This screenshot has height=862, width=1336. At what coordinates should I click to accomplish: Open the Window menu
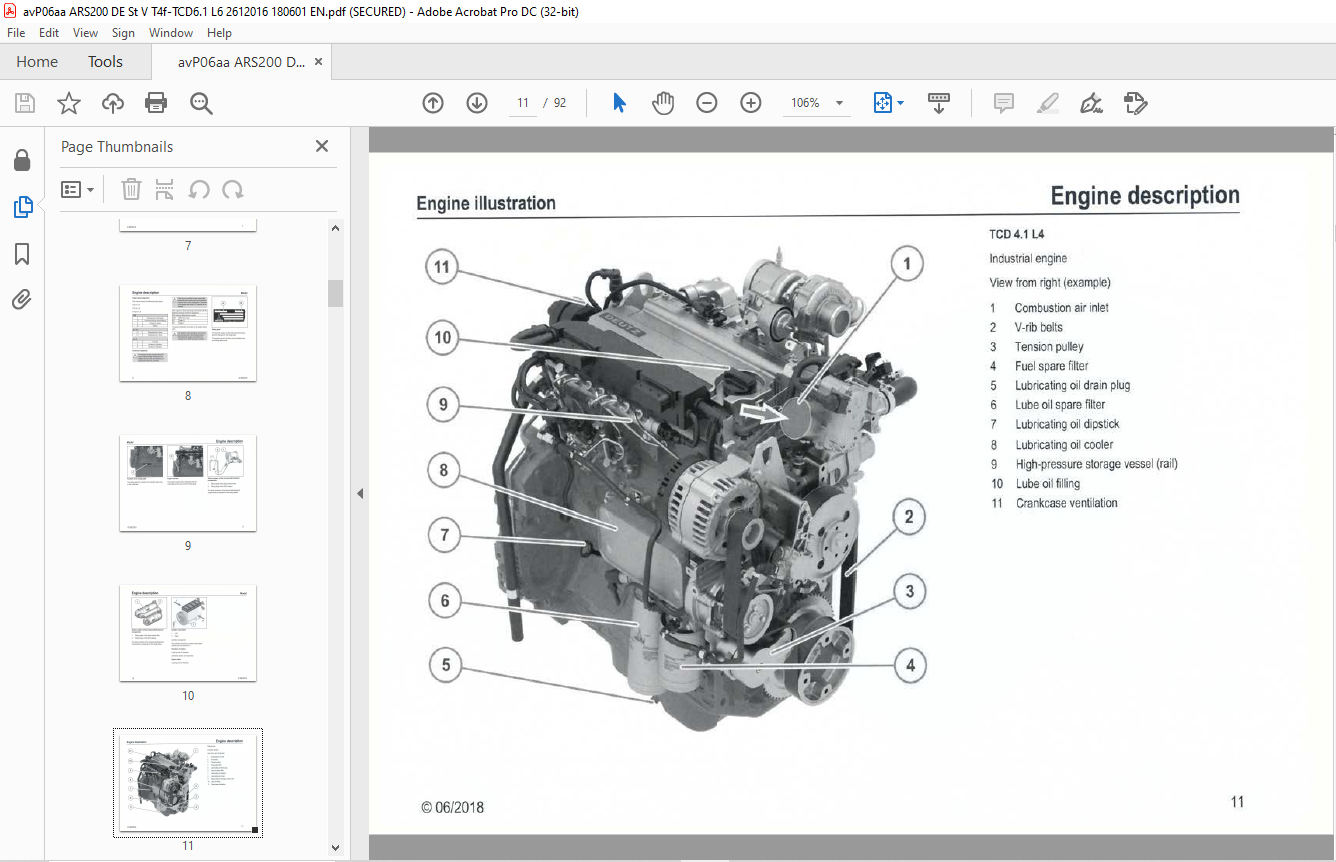(171, 33)
